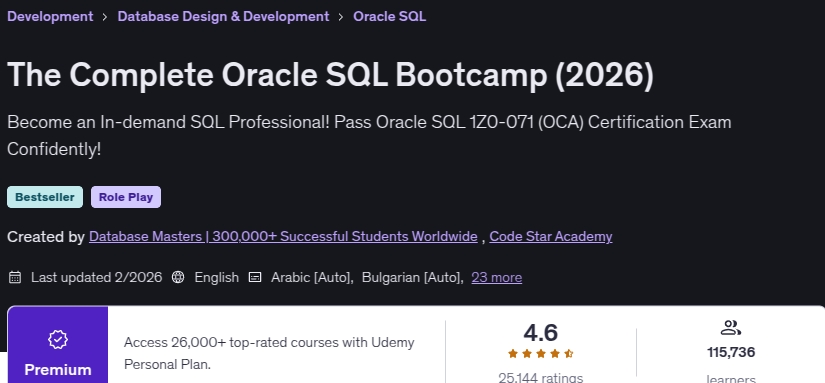The image size is (825, 383).
Task: Click the star rating row
Action: [x=540, y=354]
